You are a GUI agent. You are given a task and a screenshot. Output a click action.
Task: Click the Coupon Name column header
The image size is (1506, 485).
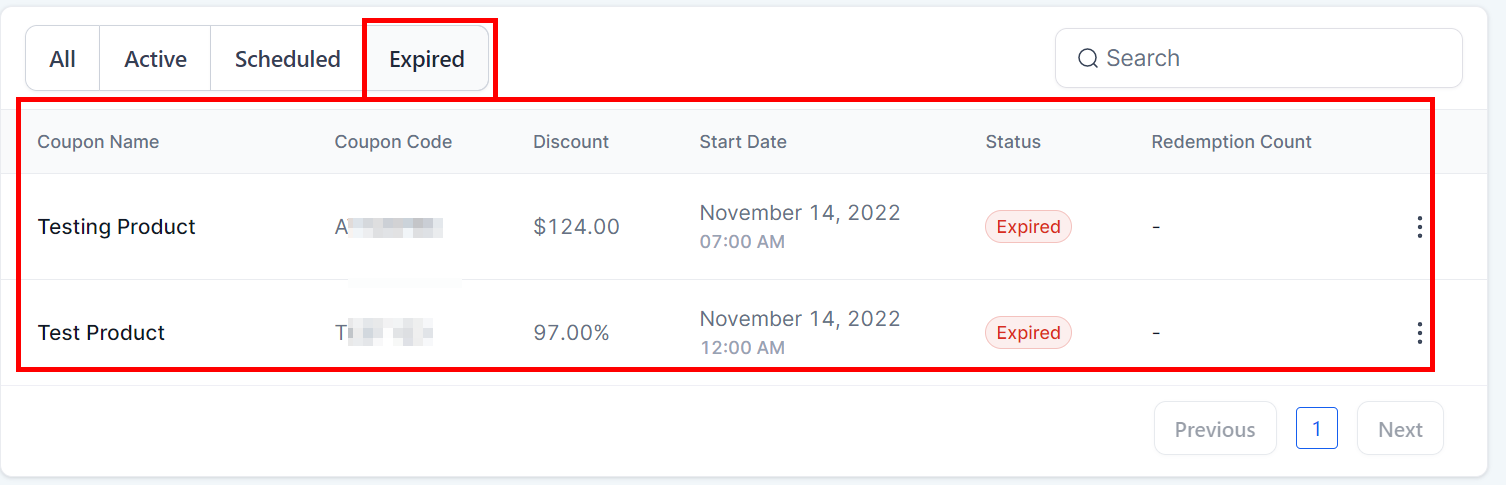coord(98,142)
